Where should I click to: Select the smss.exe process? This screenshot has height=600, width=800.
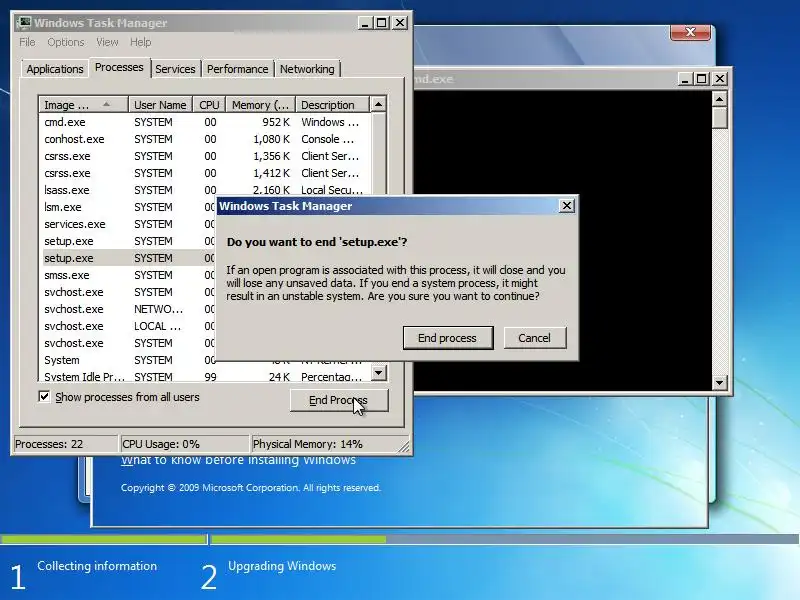point(128,275)
